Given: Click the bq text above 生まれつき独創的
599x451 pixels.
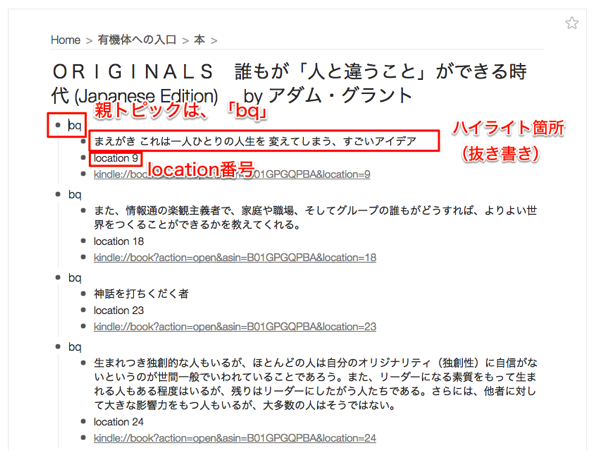Looking at the screenshot, I should pos(75,347).
